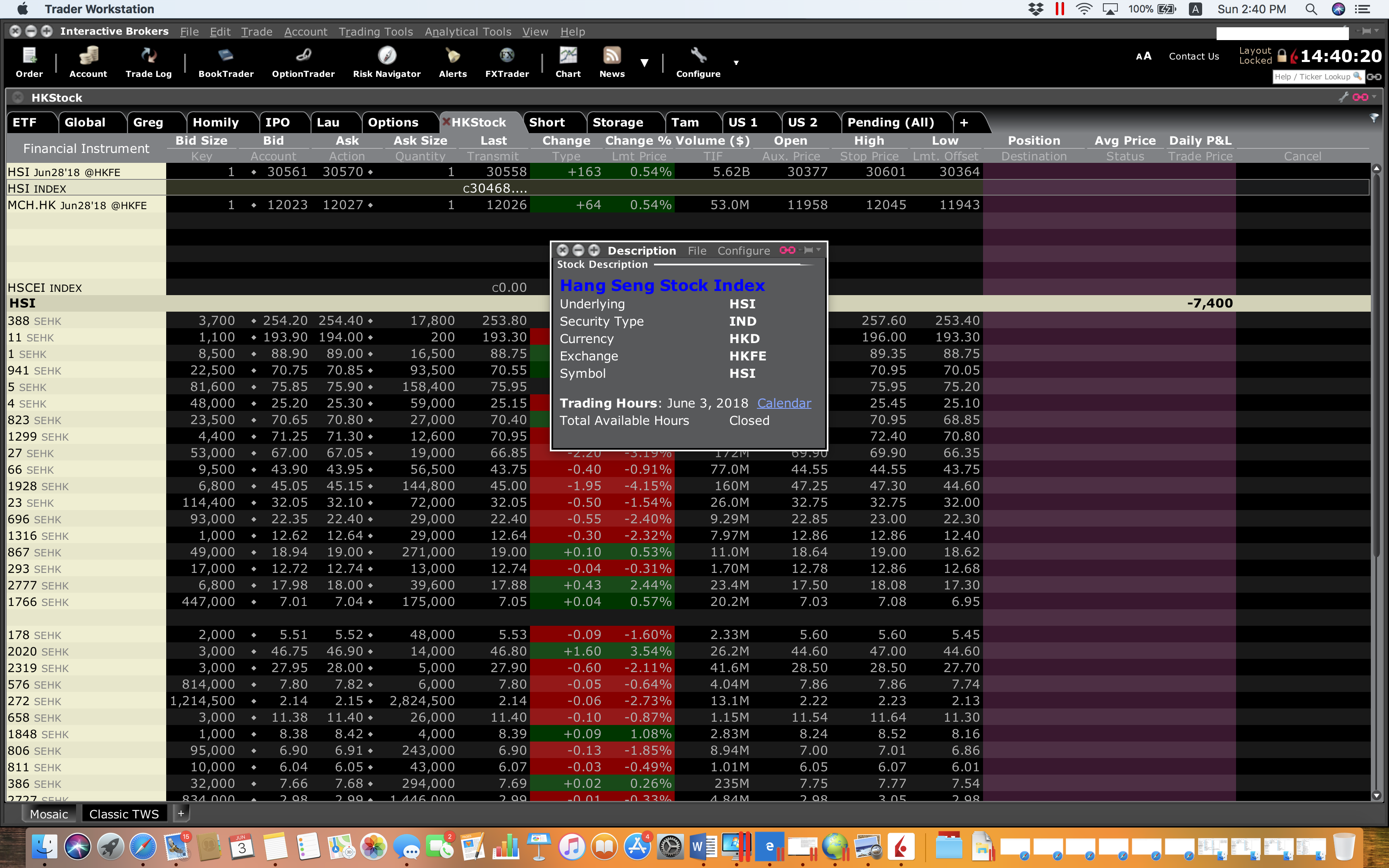The image size is (1389, 868).
Task: Click the grey chain icon beside Ticker Lookup
Action: (1374, 77)
